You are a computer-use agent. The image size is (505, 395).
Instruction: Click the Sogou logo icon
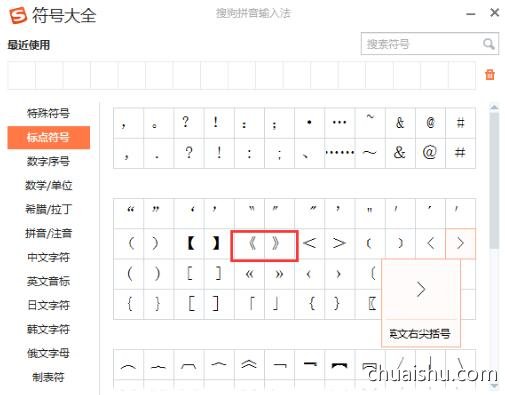point(18,16)
